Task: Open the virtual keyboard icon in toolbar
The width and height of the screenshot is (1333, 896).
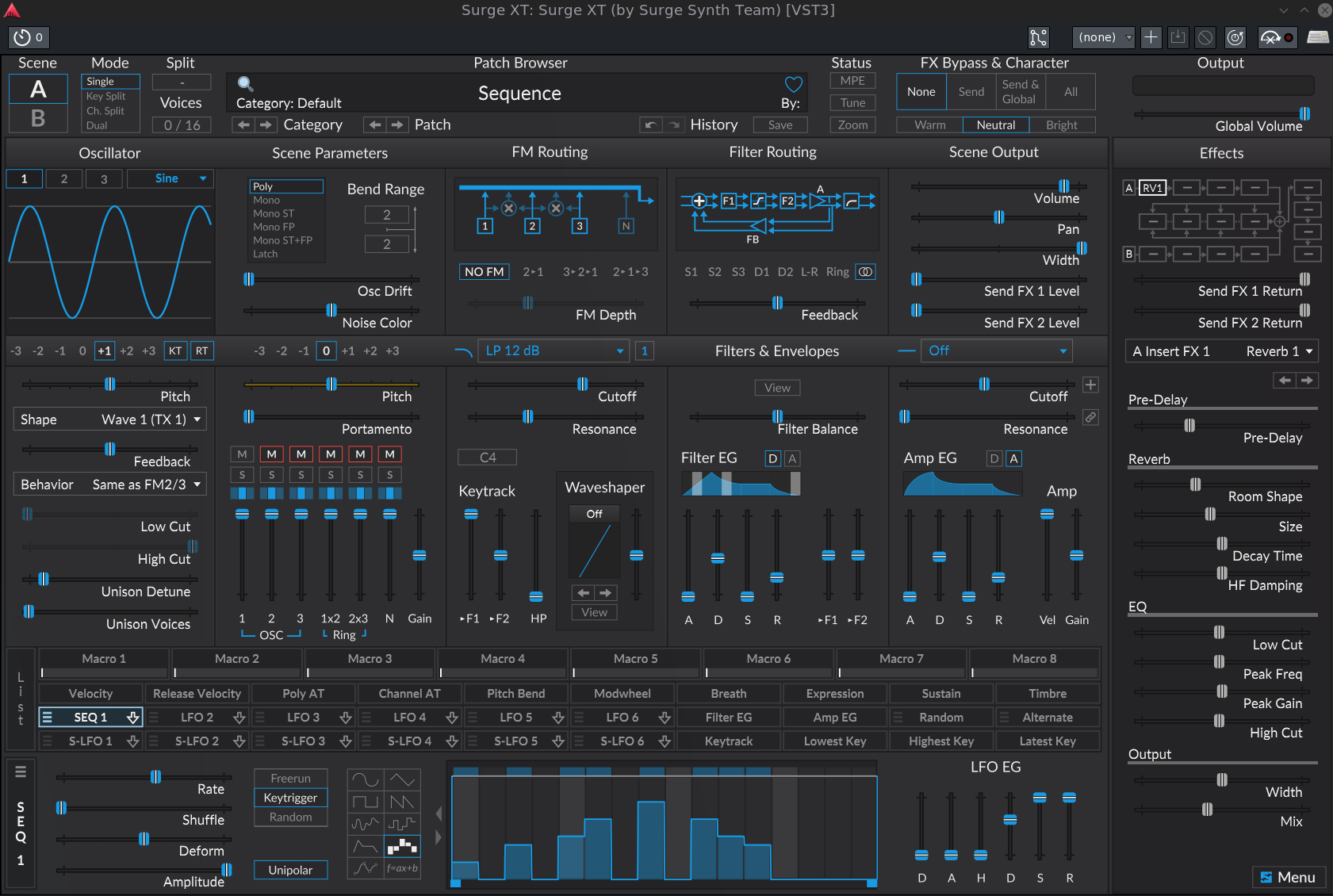Action: click(x=1317, y=37)
